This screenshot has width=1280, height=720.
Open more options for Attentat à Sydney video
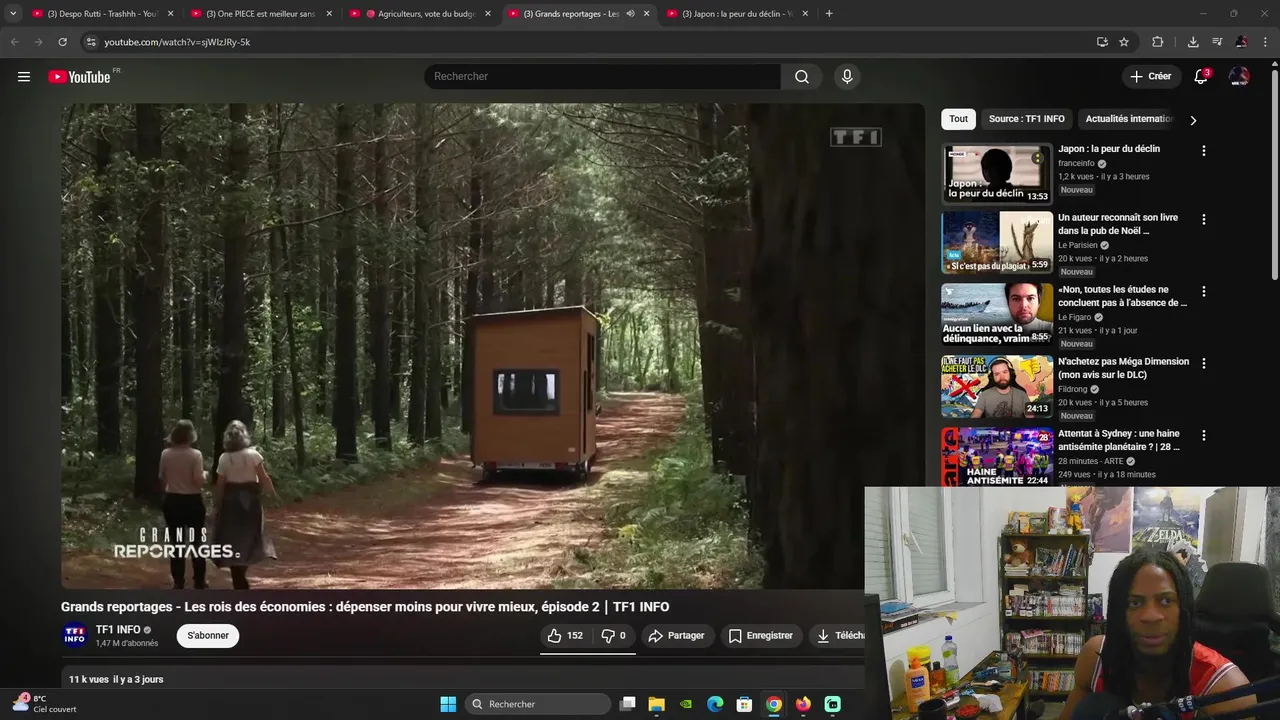tap(1204, 435)
